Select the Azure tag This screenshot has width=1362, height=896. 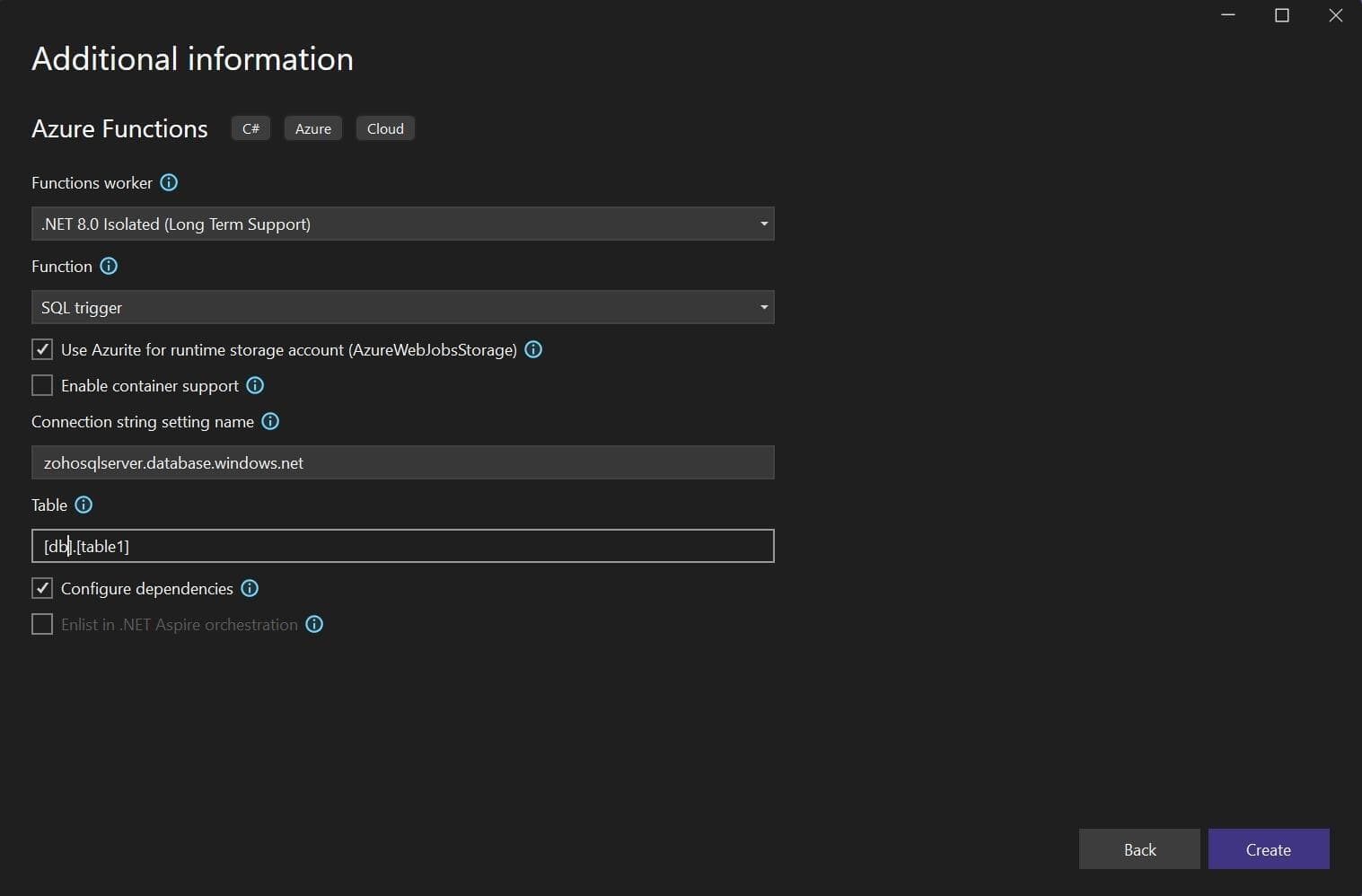coord(312,127)
